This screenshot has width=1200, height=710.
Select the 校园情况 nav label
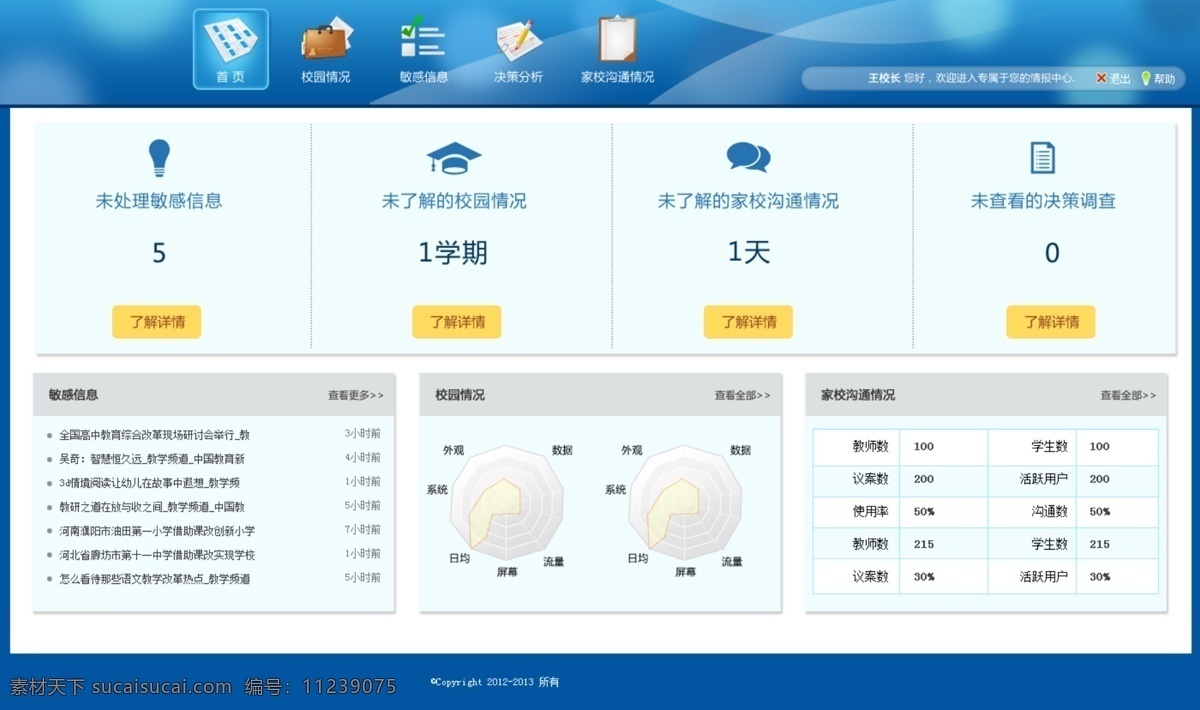pos(326,77)
